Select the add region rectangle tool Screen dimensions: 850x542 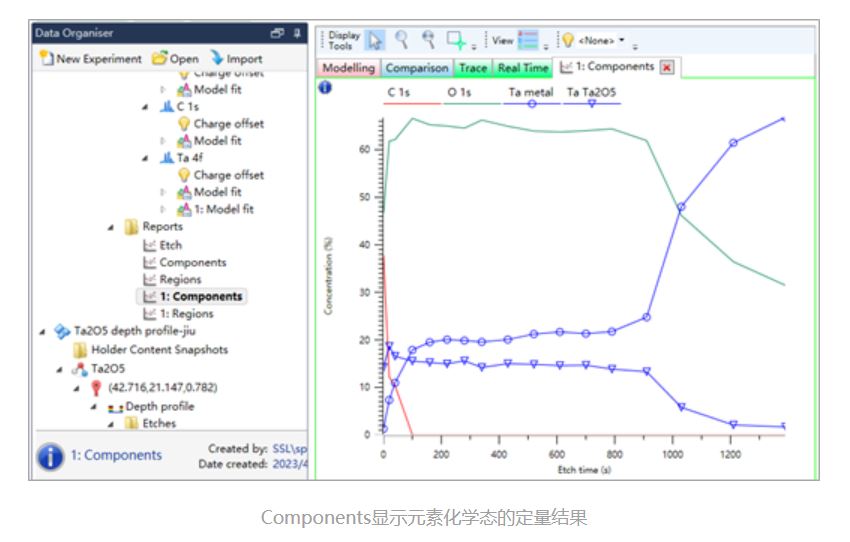(456, 40)
